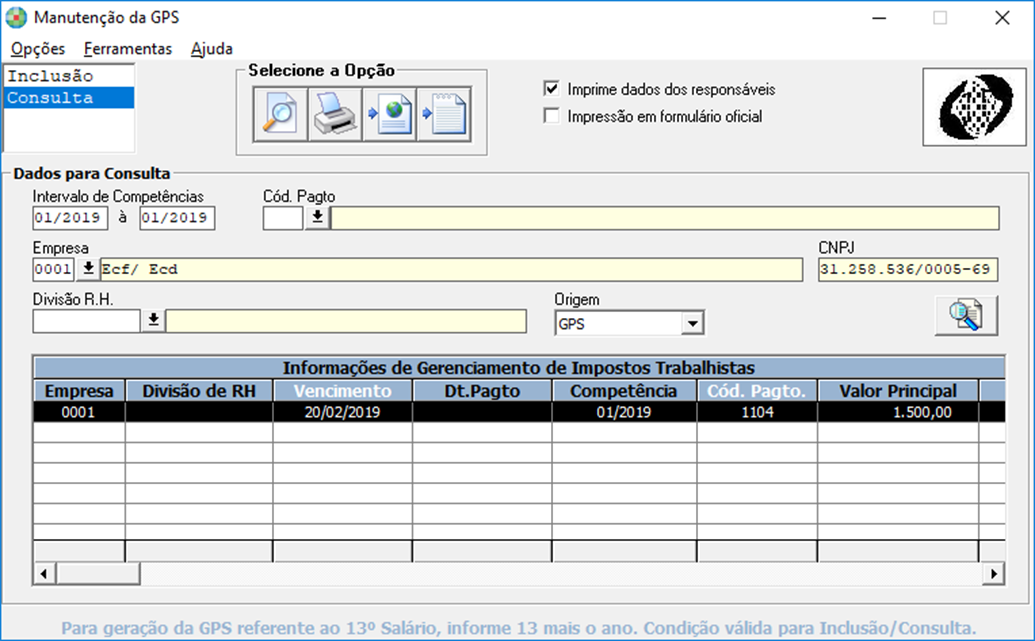Select the Competência cell 01/2019 in the grid
1035x641 pixels.
(x=624, y=413)
